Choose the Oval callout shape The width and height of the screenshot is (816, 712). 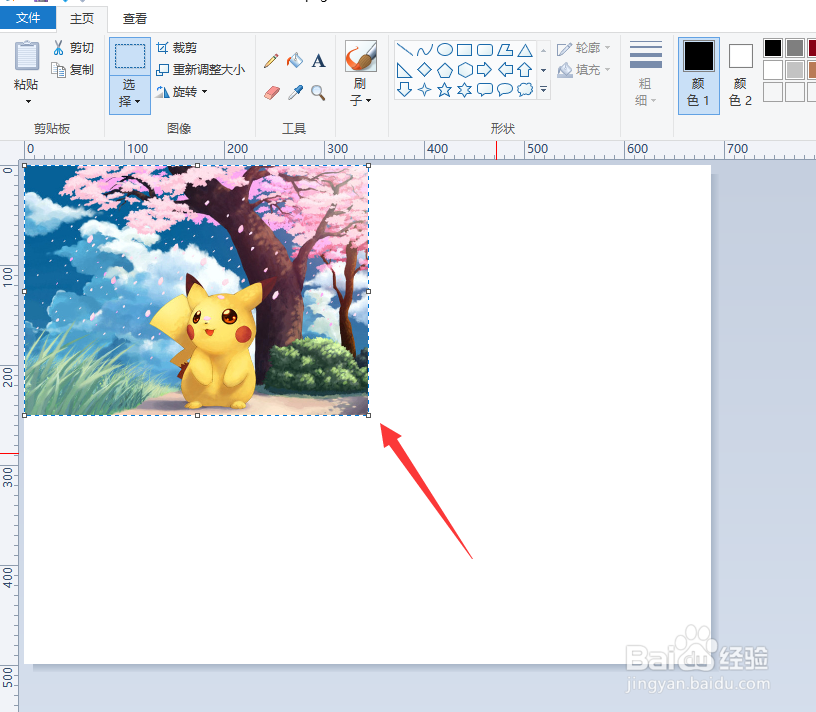point(505,90)
